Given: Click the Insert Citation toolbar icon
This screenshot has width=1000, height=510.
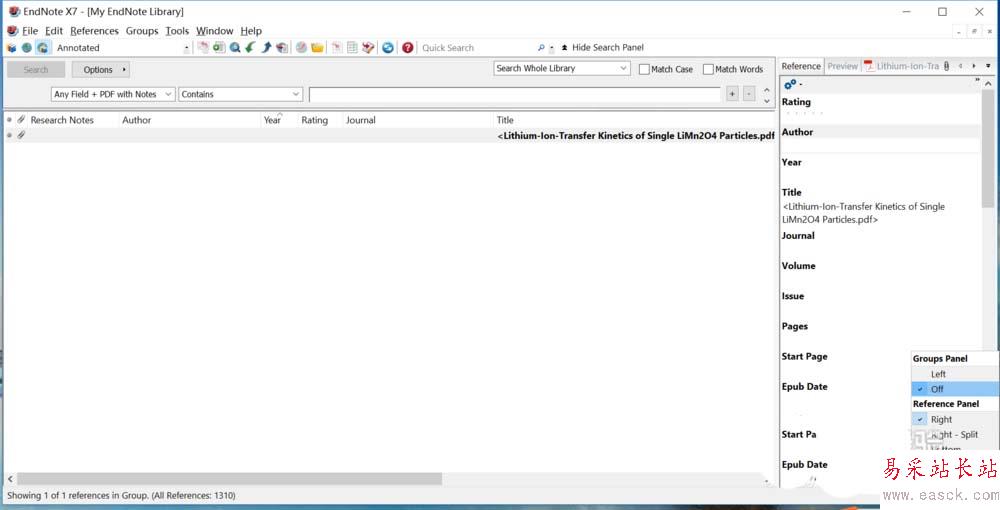Looking at the screenshot, I should 337,48.
